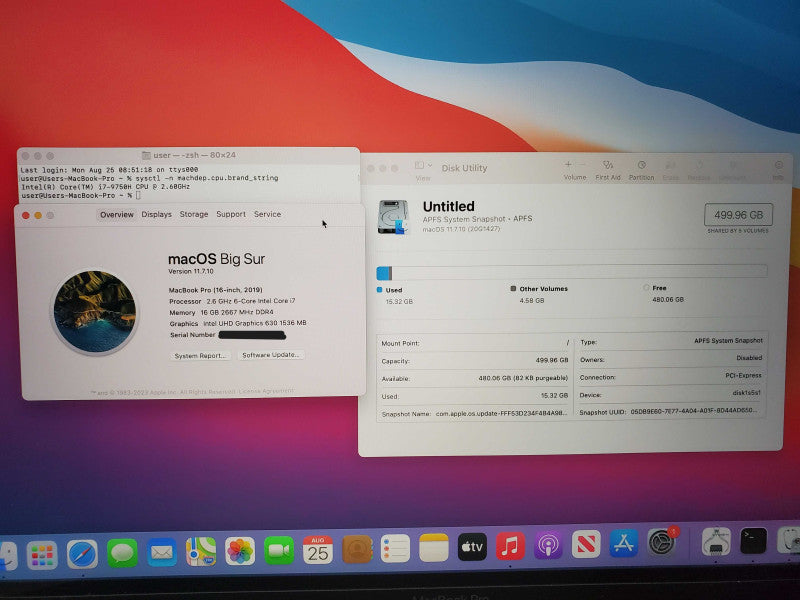Image resolution: width=800 pixels, height=600 pixels.
Task: Click the macOS Big Sur wallpaper logo image
Action: (x=95, y=311)
